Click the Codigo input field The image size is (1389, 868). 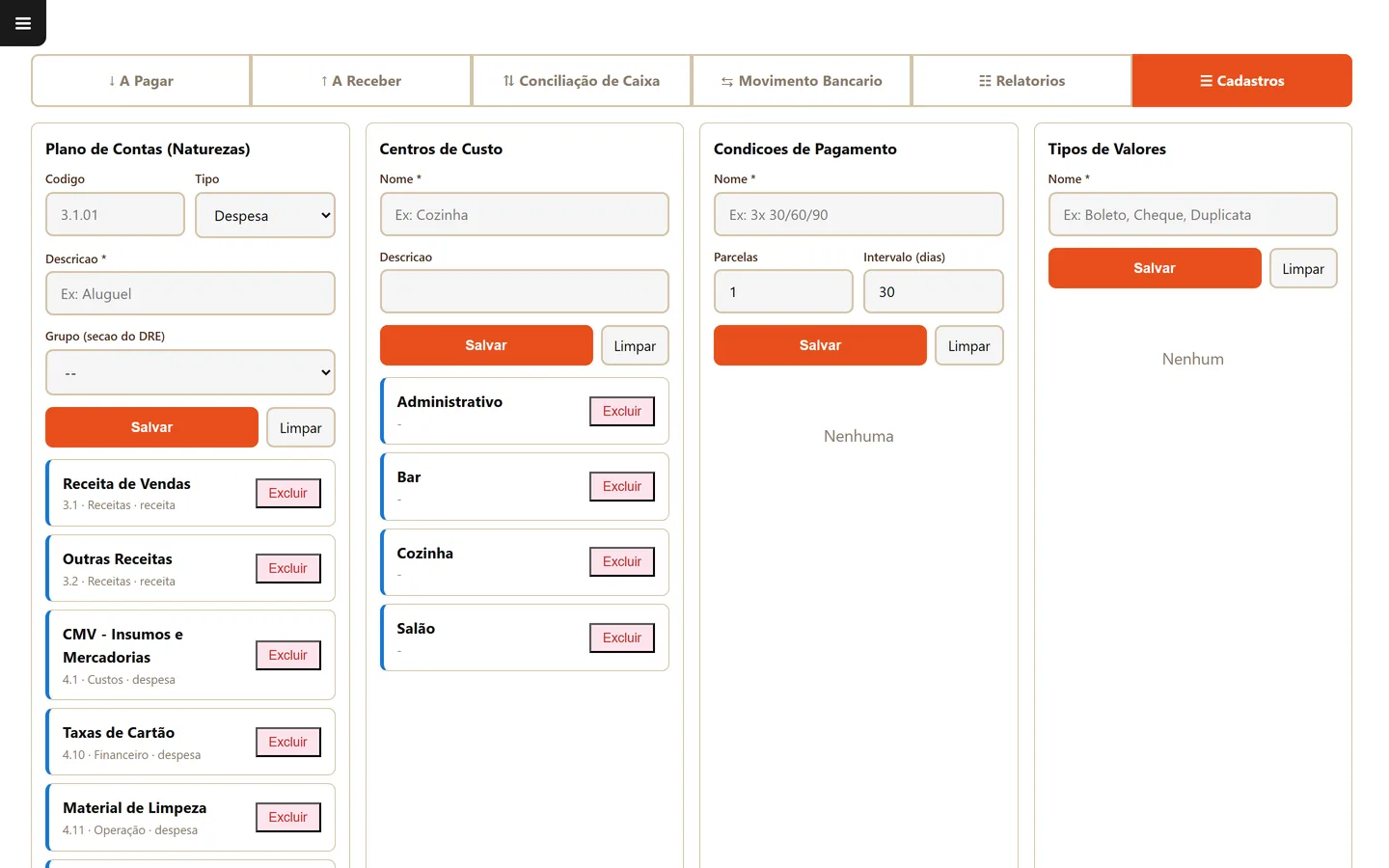(x=115, y=214)
